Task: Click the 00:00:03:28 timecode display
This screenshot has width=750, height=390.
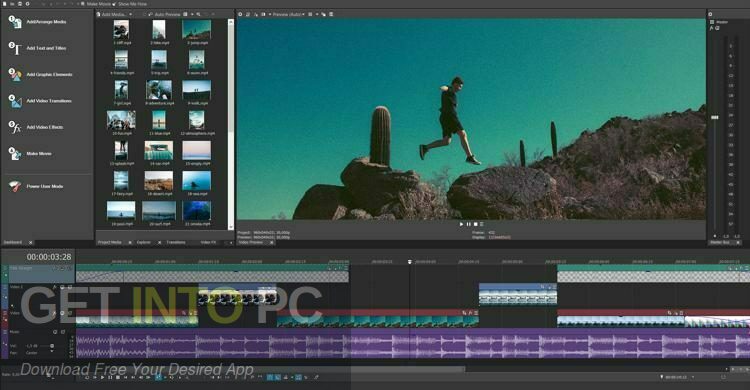Action: [49, 257]
